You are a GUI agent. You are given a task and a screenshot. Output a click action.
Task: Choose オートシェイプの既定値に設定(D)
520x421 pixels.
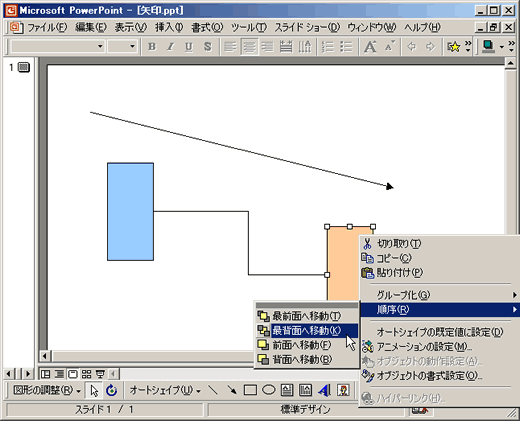(x=440, y=332)
